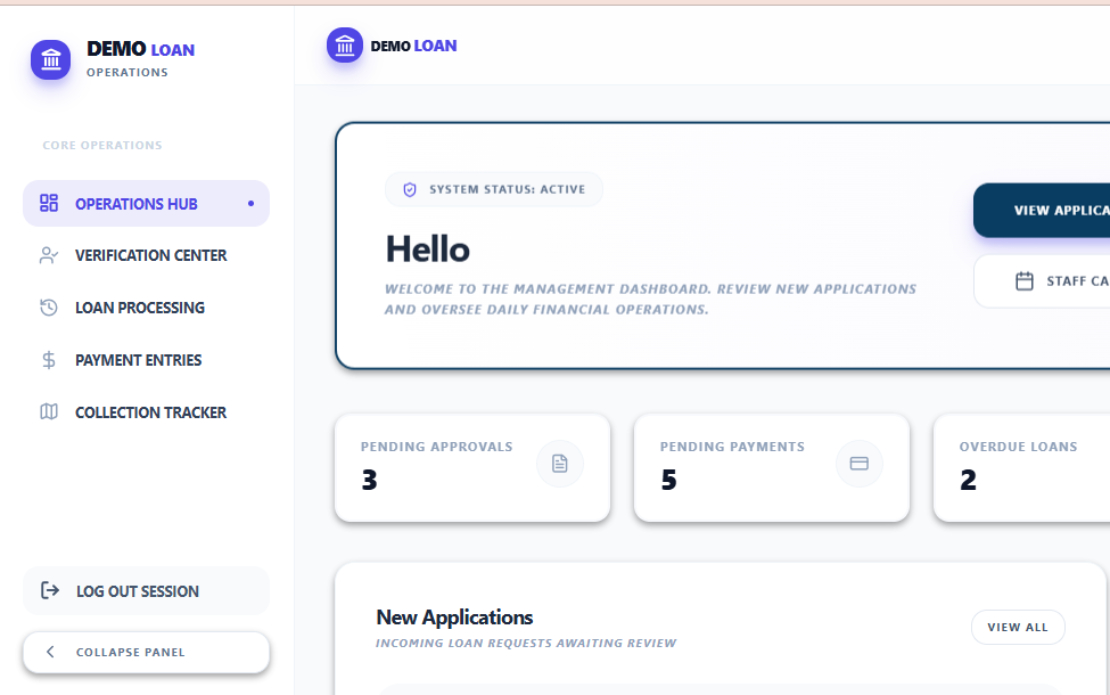Click the welcome to management dashboard text
This screenshot has height=695, width=1110.
pyautogui.click(x=651, y=299)
